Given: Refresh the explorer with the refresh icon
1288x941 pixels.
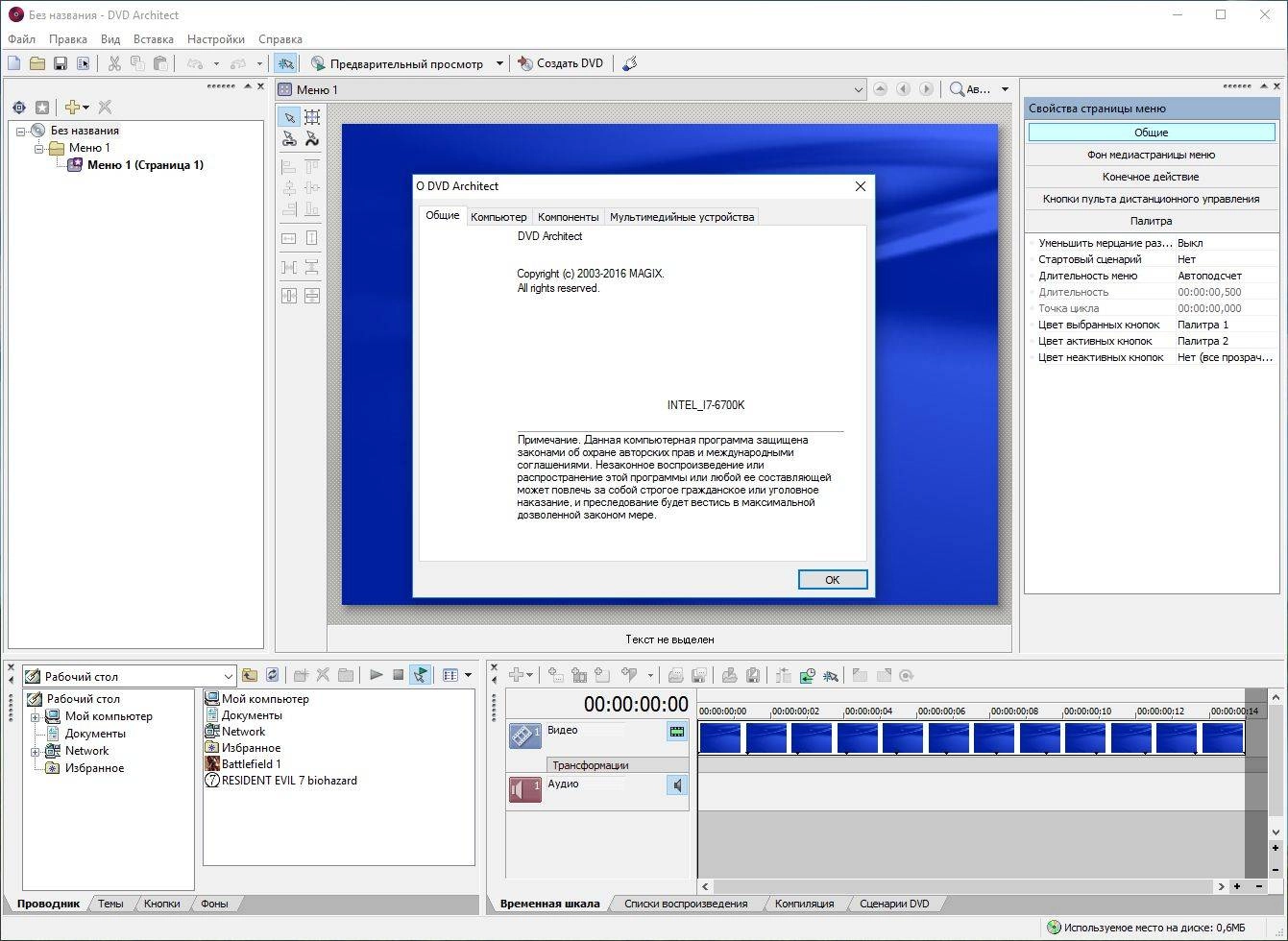Looking at the screenshot, I should click(273, 675).
